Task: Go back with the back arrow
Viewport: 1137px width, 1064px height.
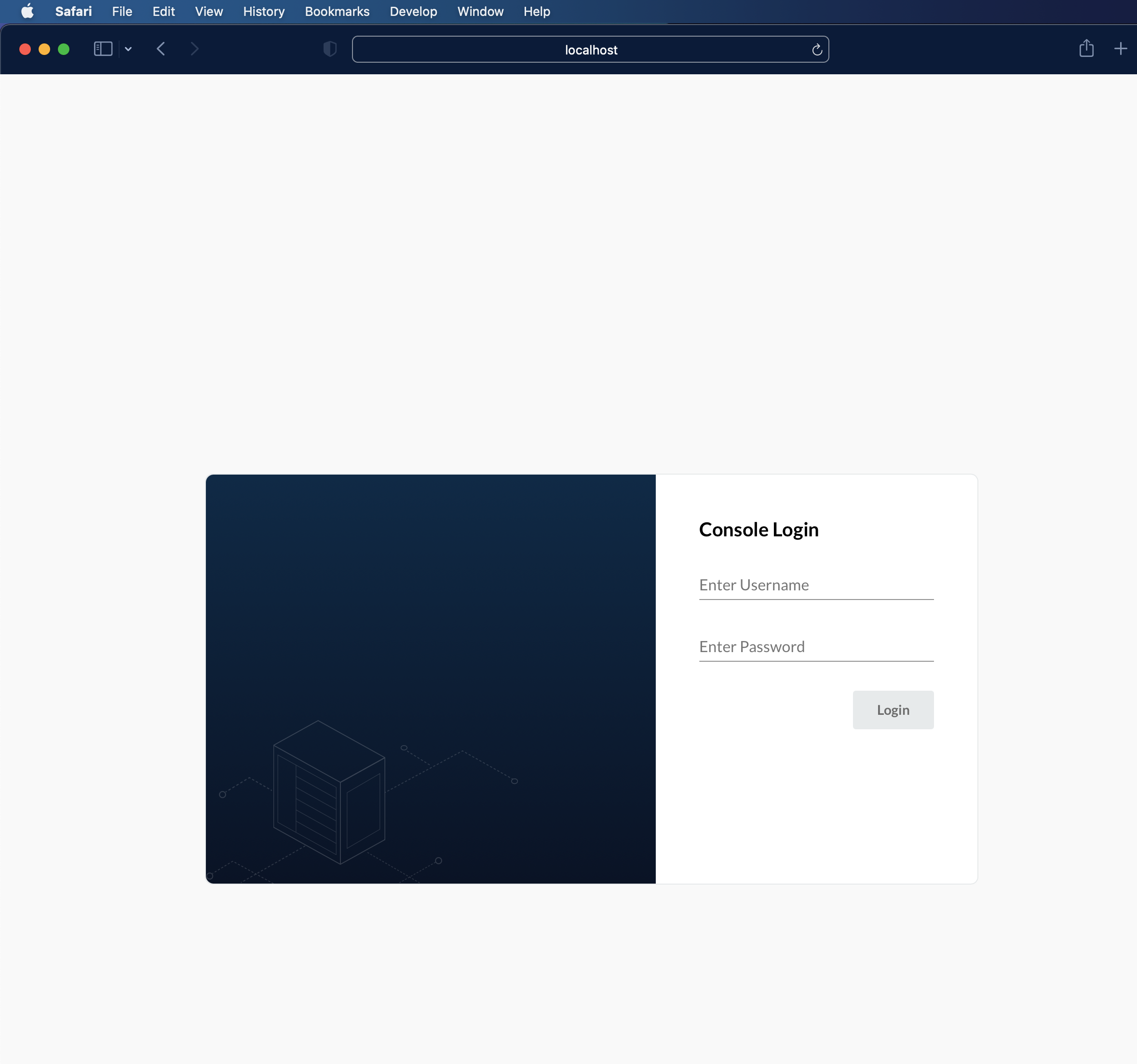Action: click(x=161, y=49)
